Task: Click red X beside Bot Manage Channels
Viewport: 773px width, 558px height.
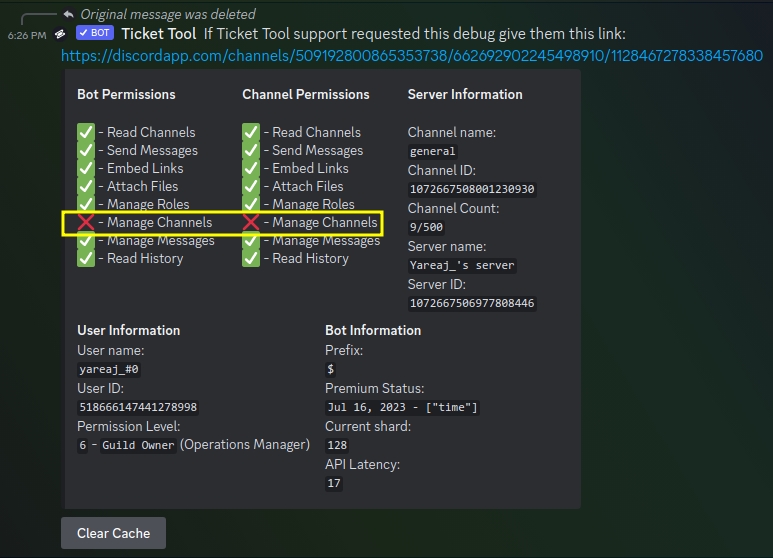Action: point(86,222)
